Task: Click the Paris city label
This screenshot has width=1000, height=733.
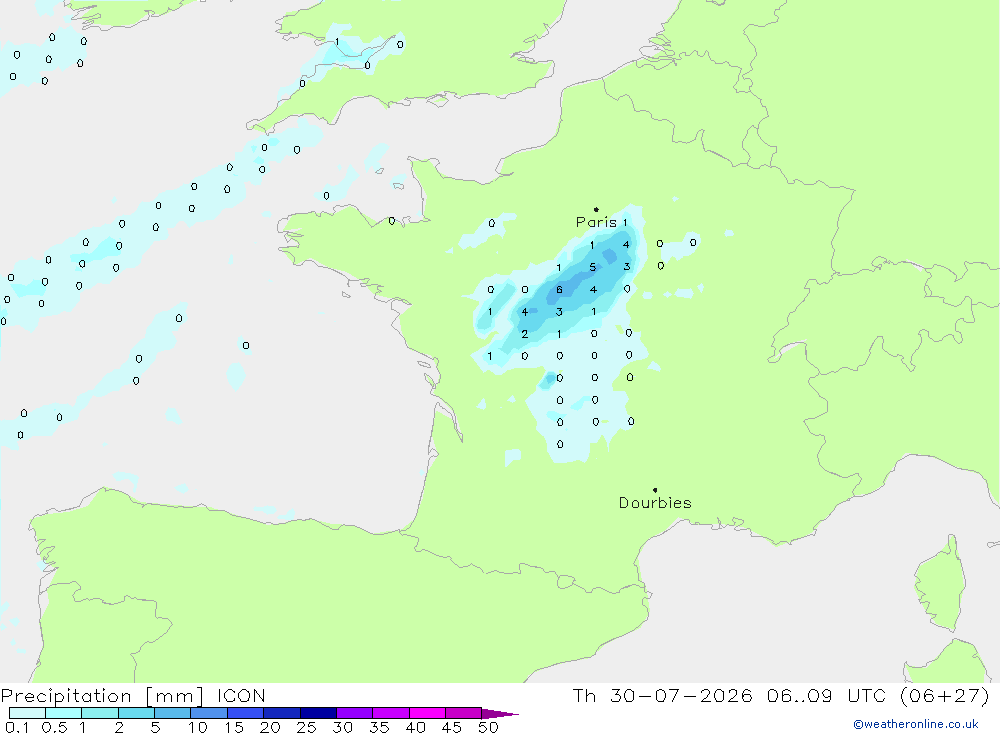Action: click(x=596, y=222)
